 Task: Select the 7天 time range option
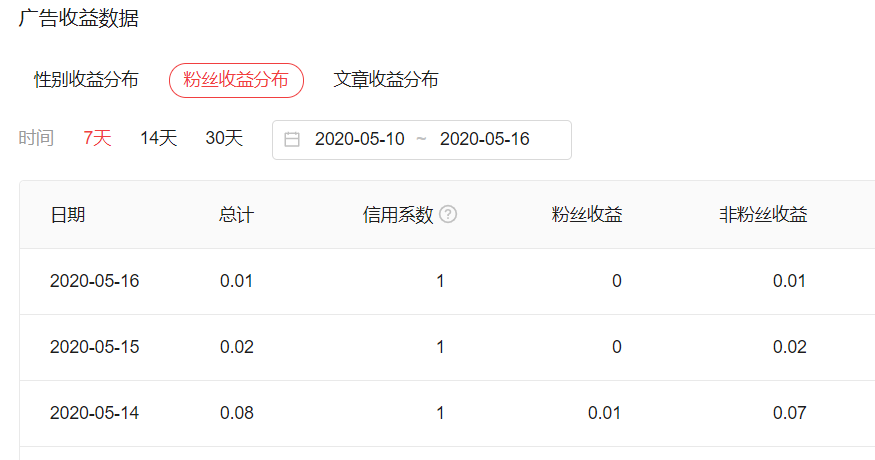point(97,139)
